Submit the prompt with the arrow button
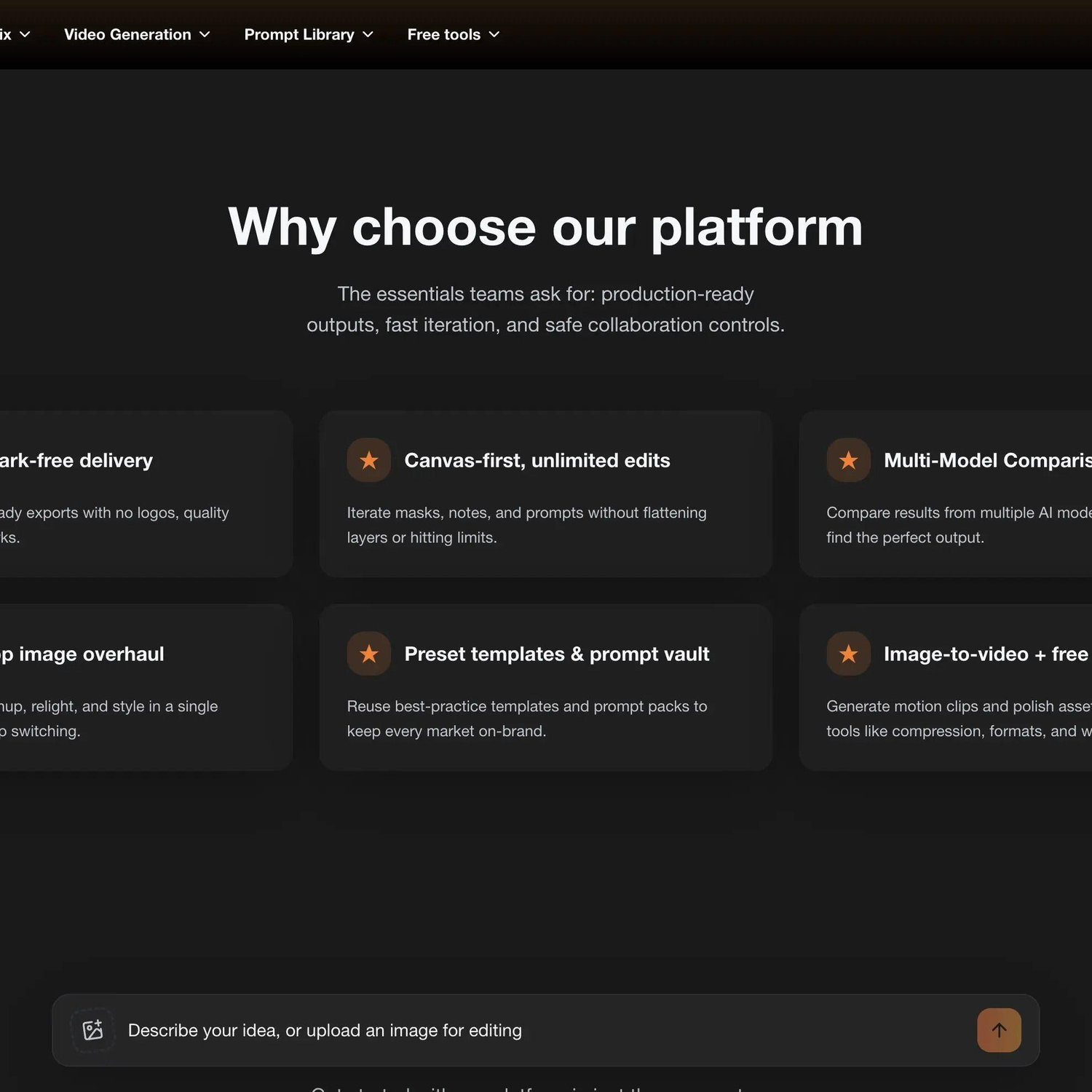1092x1092 pixels. pyautogui.click(x=999, y=1030)
